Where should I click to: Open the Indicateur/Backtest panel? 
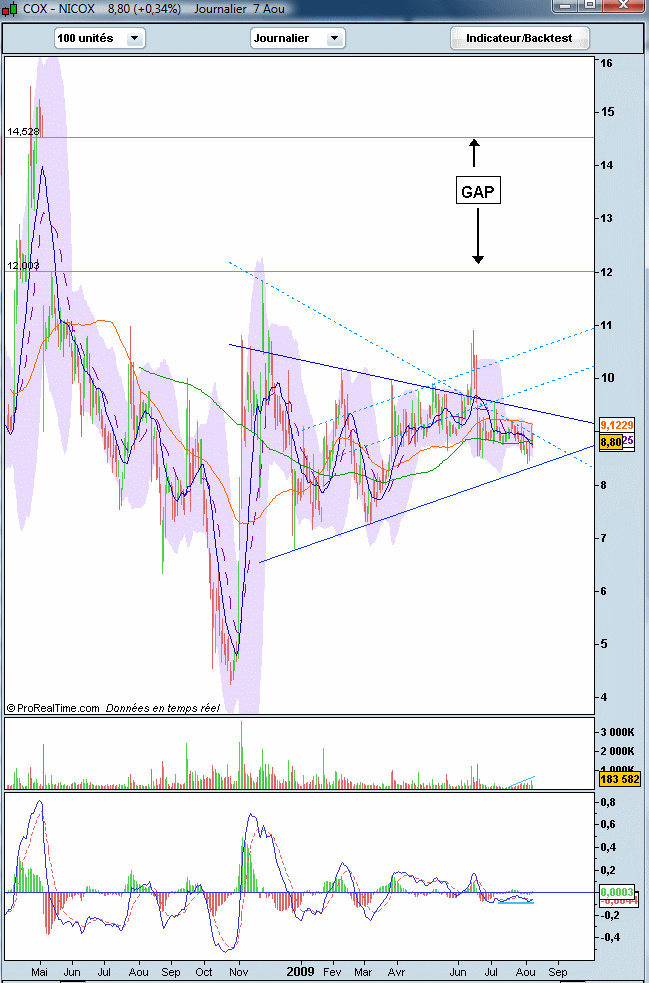[519, 38]
